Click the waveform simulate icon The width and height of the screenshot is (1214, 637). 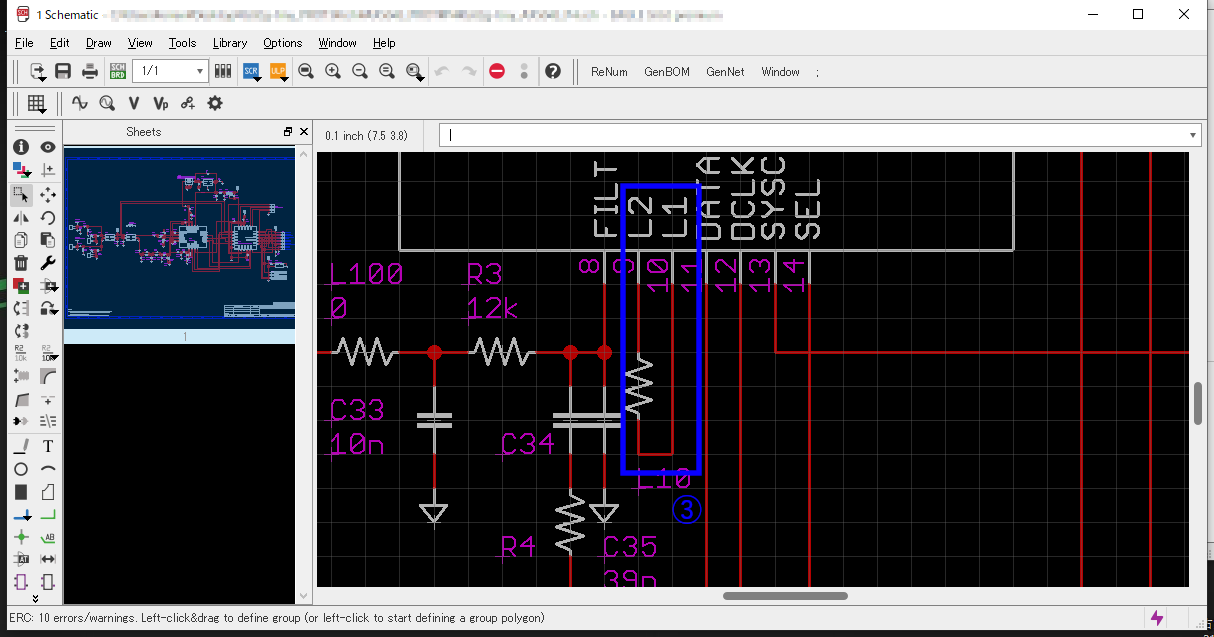[80, 104]
